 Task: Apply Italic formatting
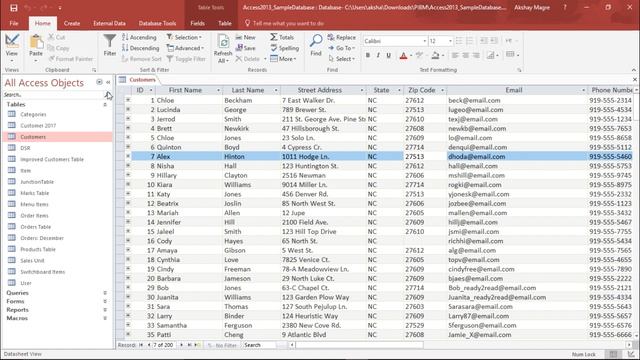pos(378,55)
